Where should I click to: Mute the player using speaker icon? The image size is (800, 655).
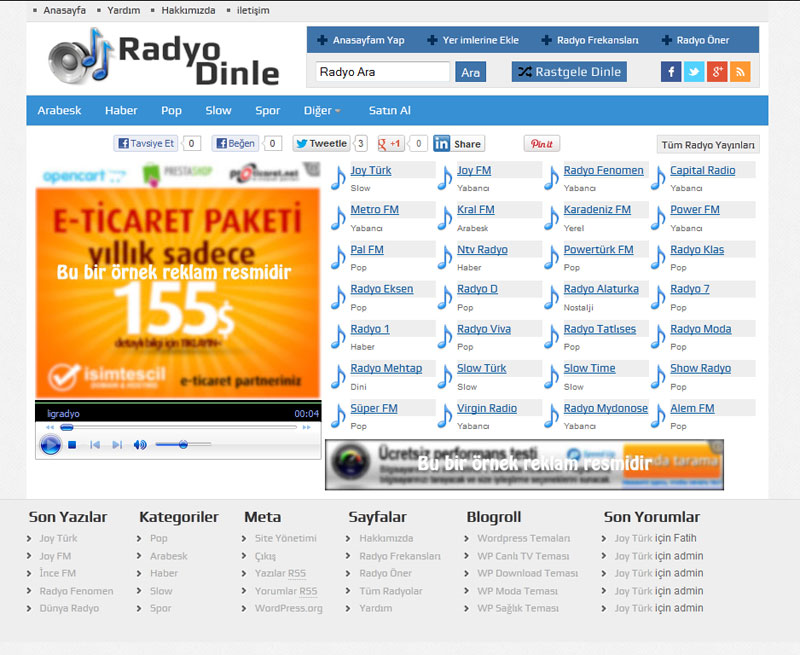pyautogui.click(x=140, y=445)
